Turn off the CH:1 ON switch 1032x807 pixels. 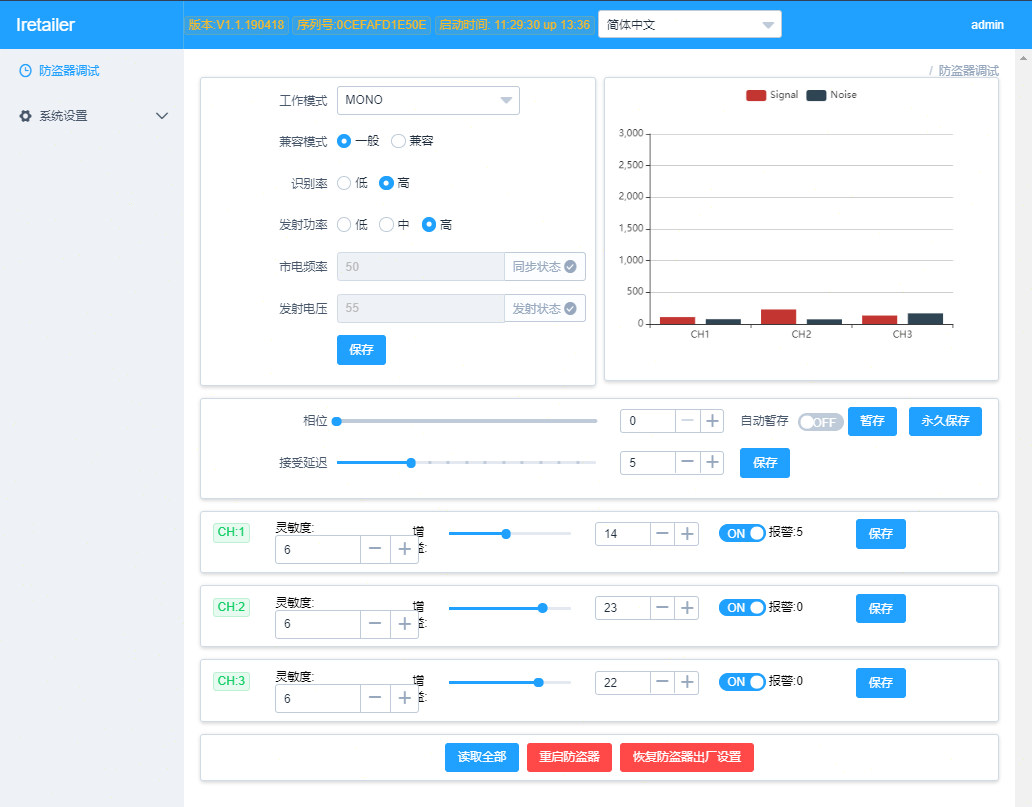pyautogui.click(x=742, y=533)
